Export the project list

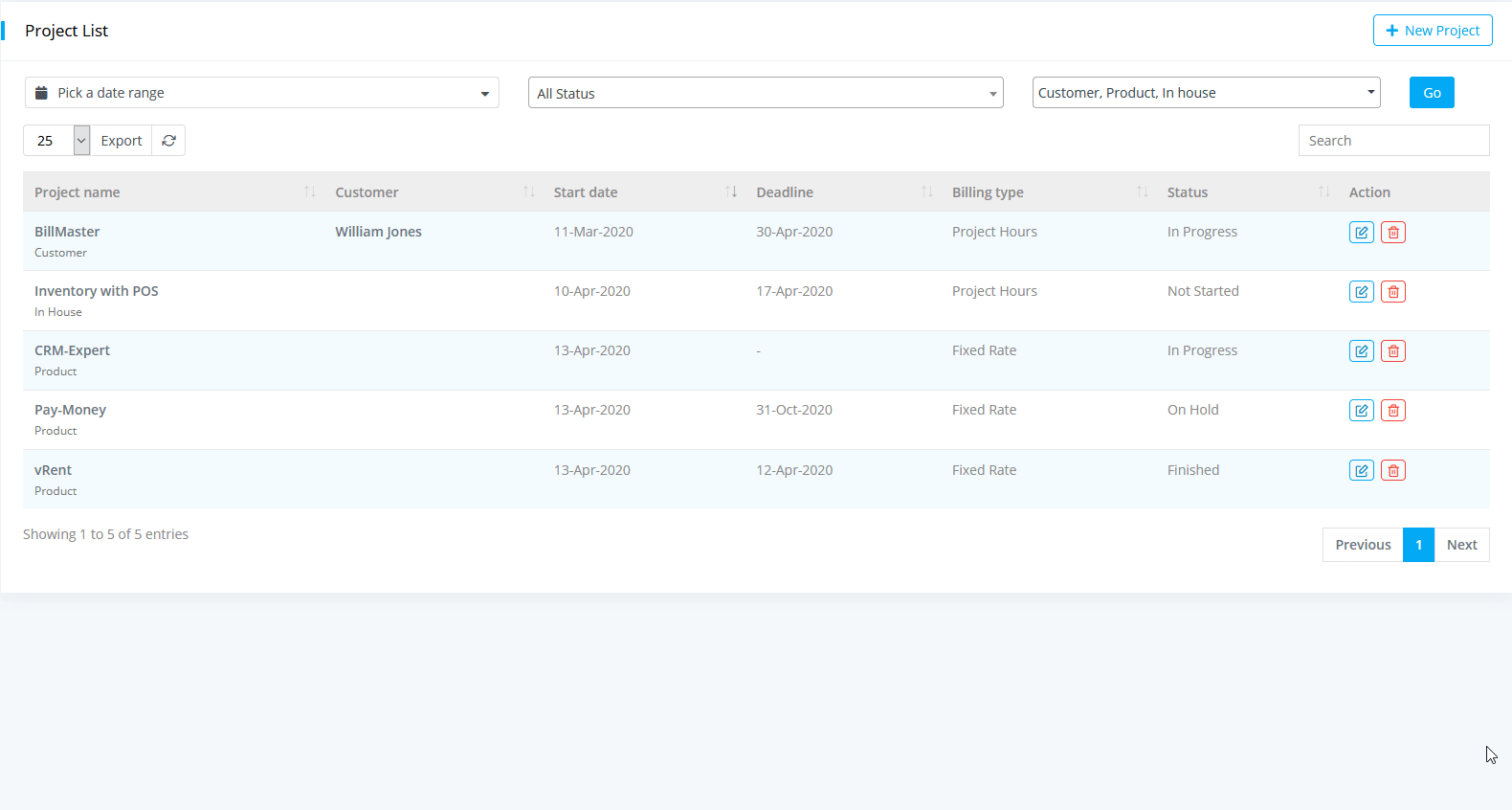click(x=122, y=141)
